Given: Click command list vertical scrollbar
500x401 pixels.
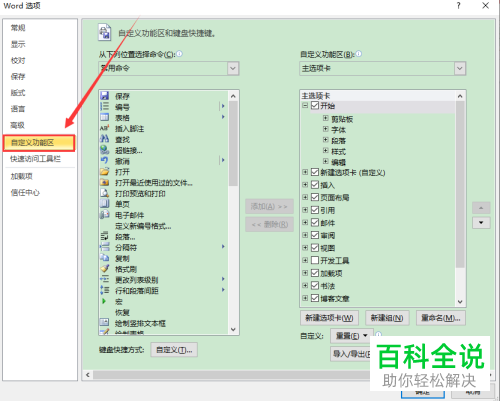Looking at the screenshot, I should [x=233, y=143].
